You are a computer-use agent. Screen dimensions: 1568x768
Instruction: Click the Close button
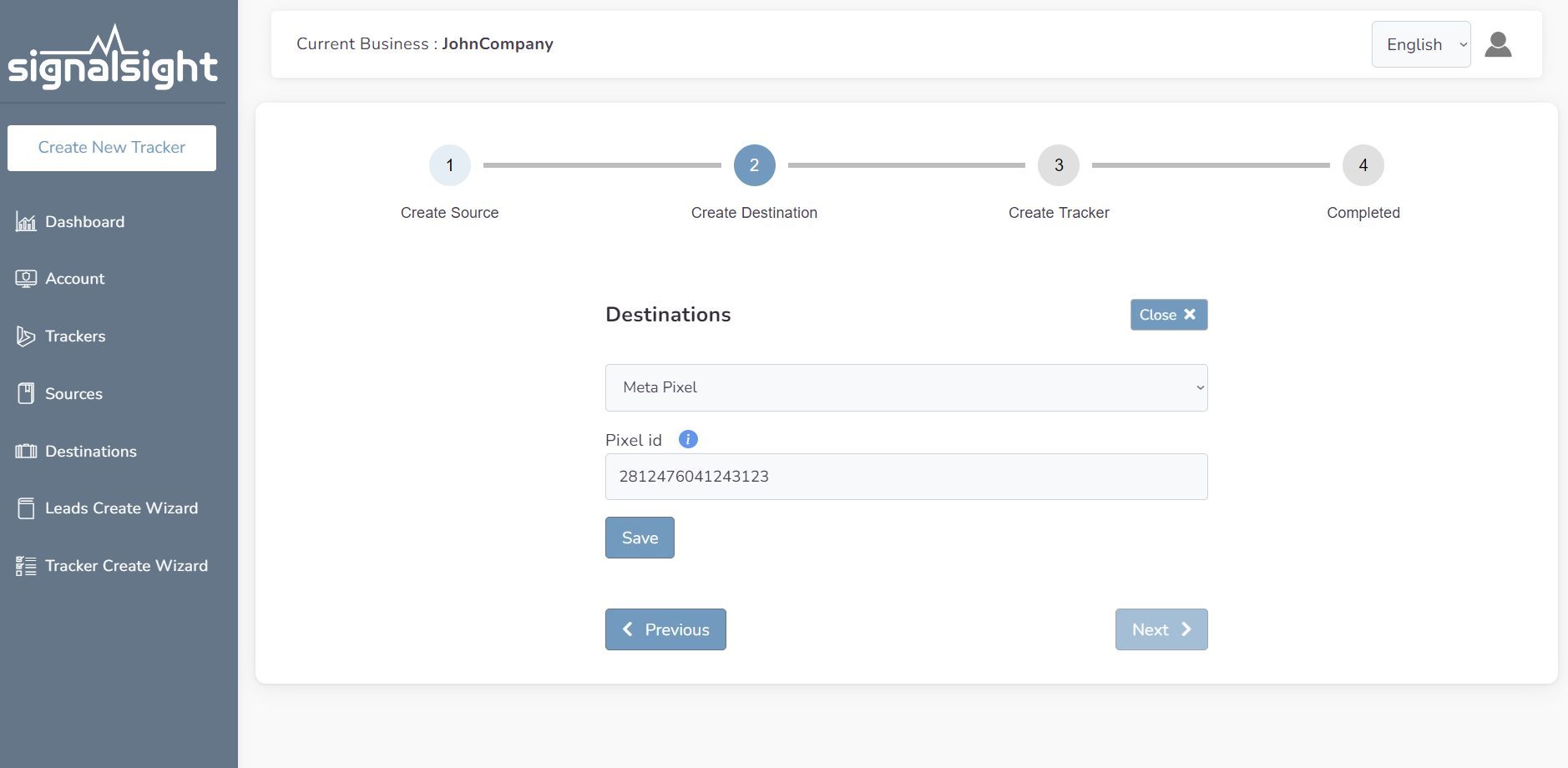[x=1169, y=315]
